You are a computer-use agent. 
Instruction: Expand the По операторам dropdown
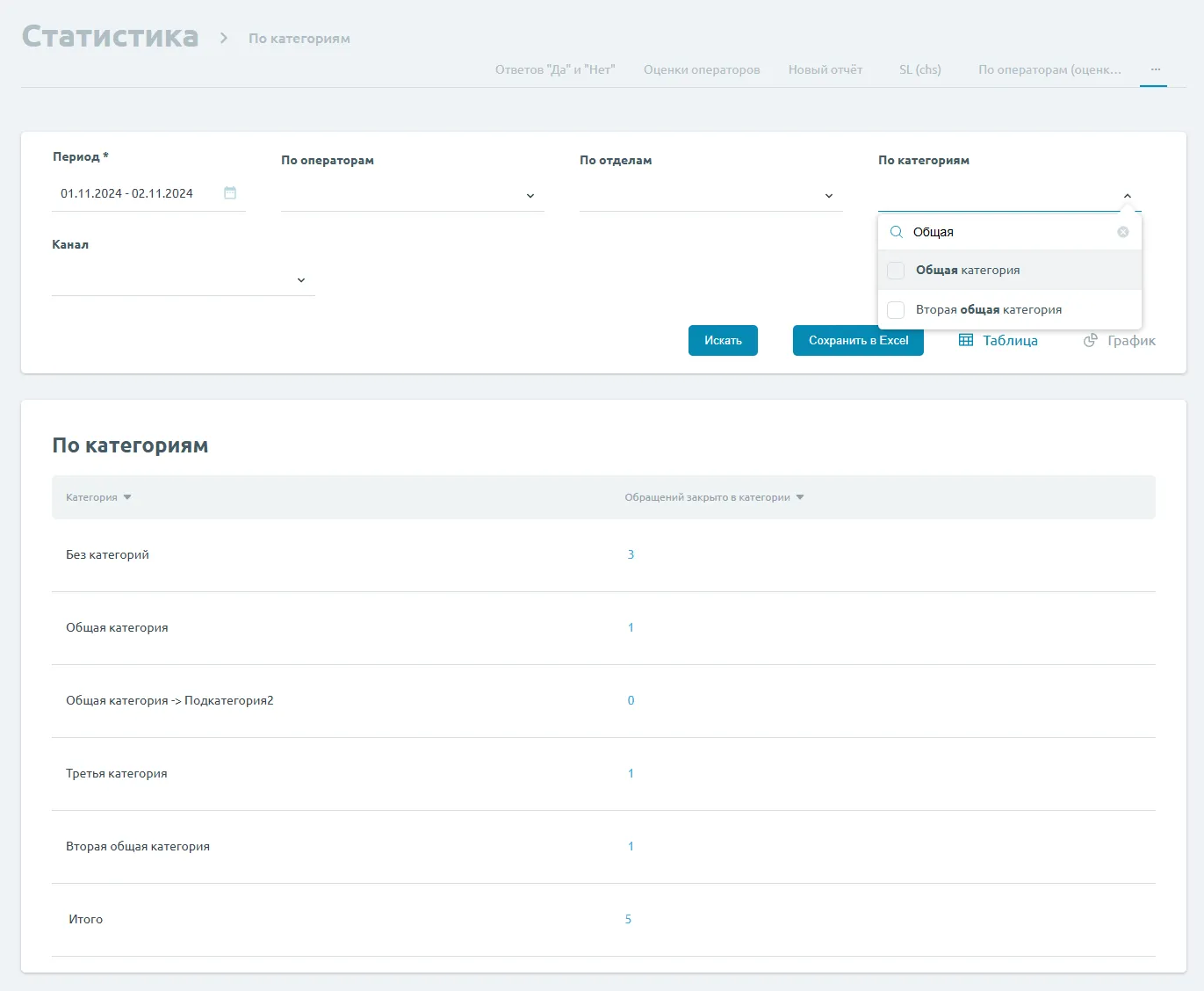tap(530, 196)
